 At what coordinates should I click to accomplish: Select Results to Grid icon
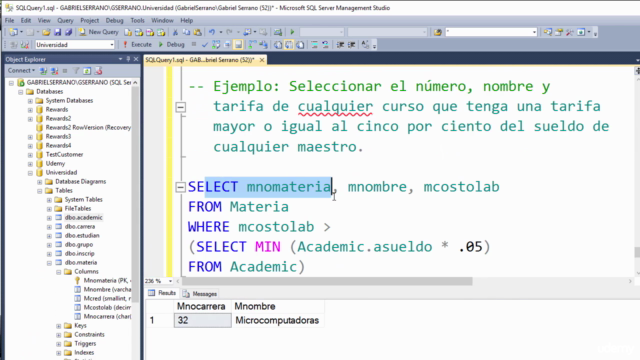pos(289,44)
